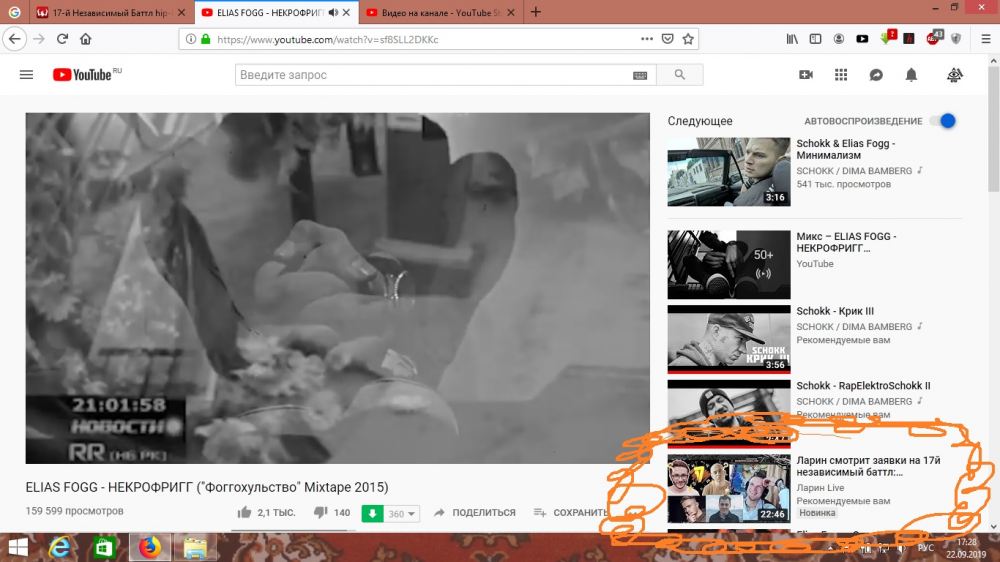Open create video camera icon
1000x562 pixels.
806,75
